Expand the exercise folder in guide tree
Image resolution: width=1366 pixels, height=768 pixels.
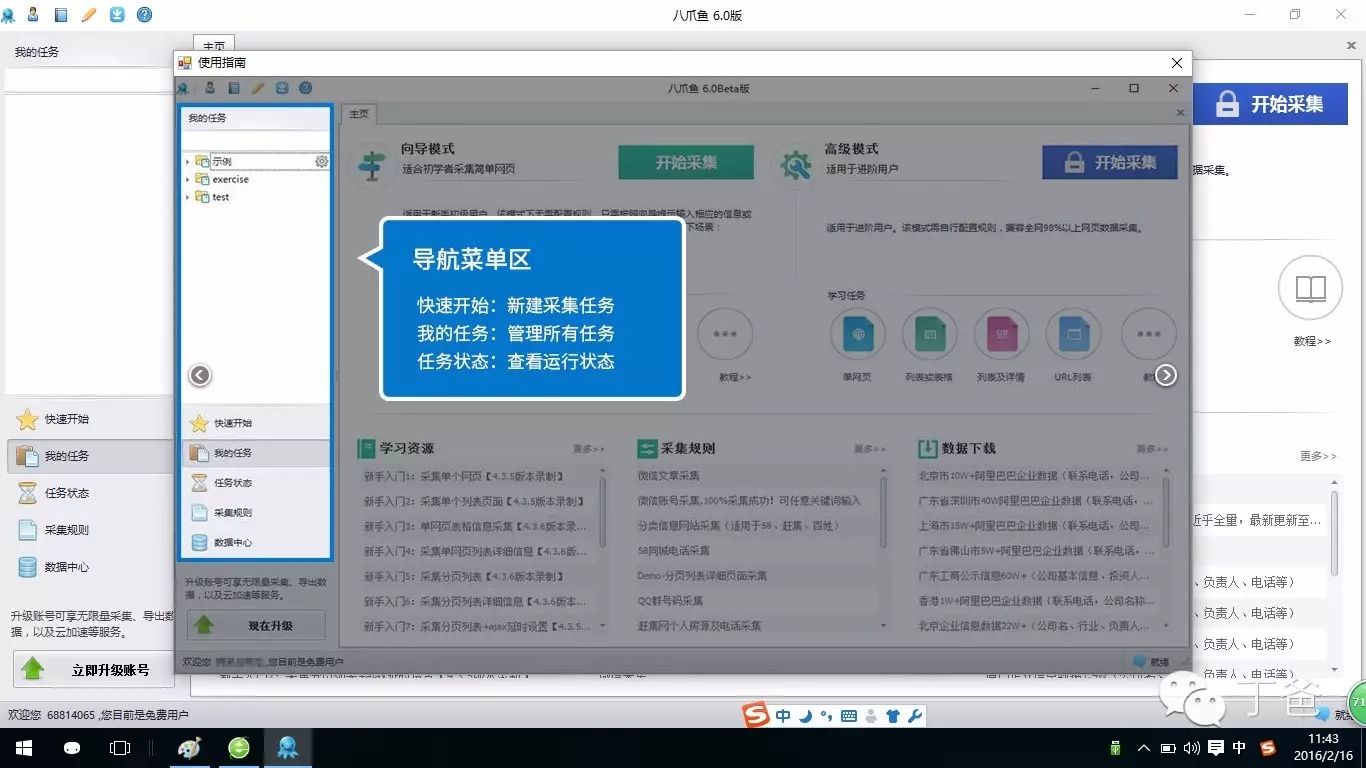[187, 180]
